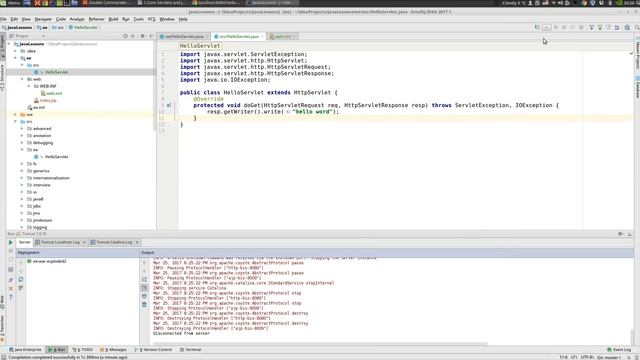Click the refresh deployment icon beside Deployment list
The height and width of the screenshot is (360, 640).
(21, 280)
